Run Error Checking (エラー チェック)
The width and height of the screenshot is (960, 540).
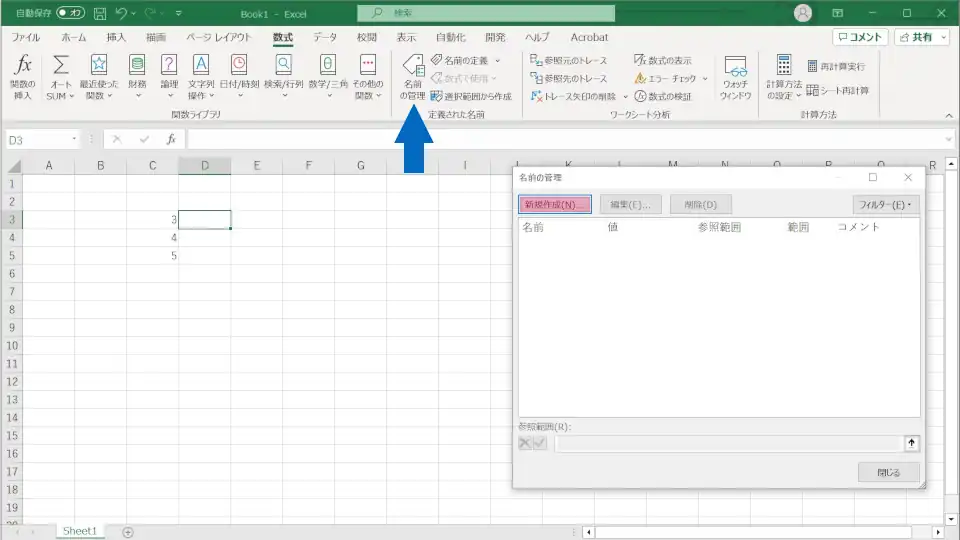pos(666,78)
